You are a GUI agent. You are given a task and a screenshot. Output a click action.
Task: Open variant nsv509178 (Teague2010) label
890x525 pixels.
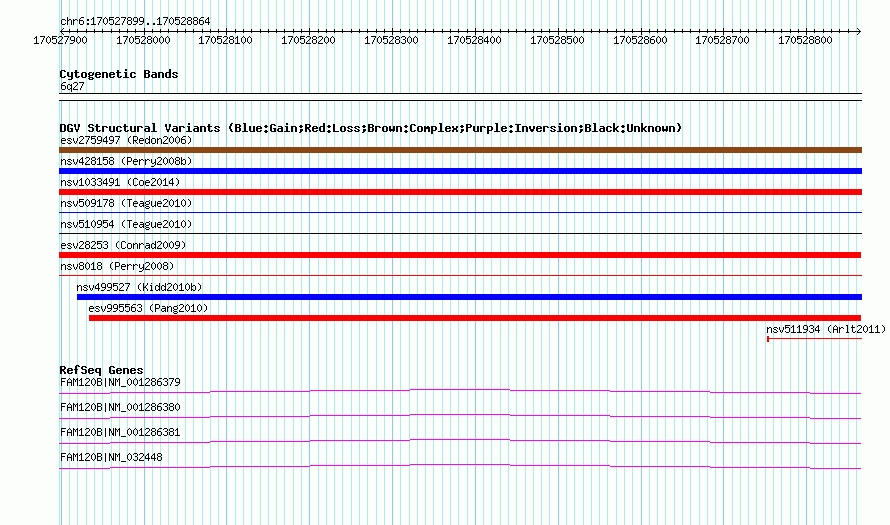pos(126,203)
